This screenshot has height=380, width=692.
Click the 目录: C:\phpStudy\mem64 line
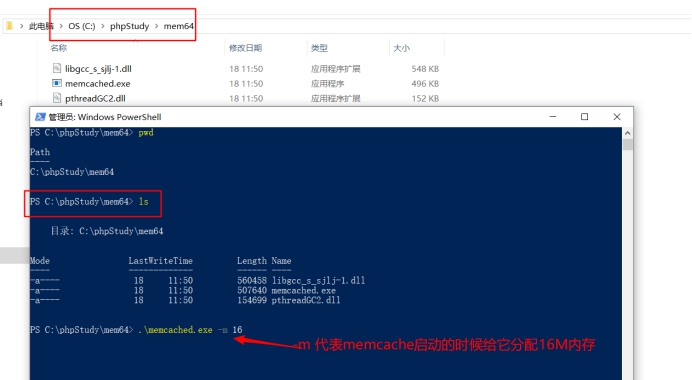[x=107, y=231]
